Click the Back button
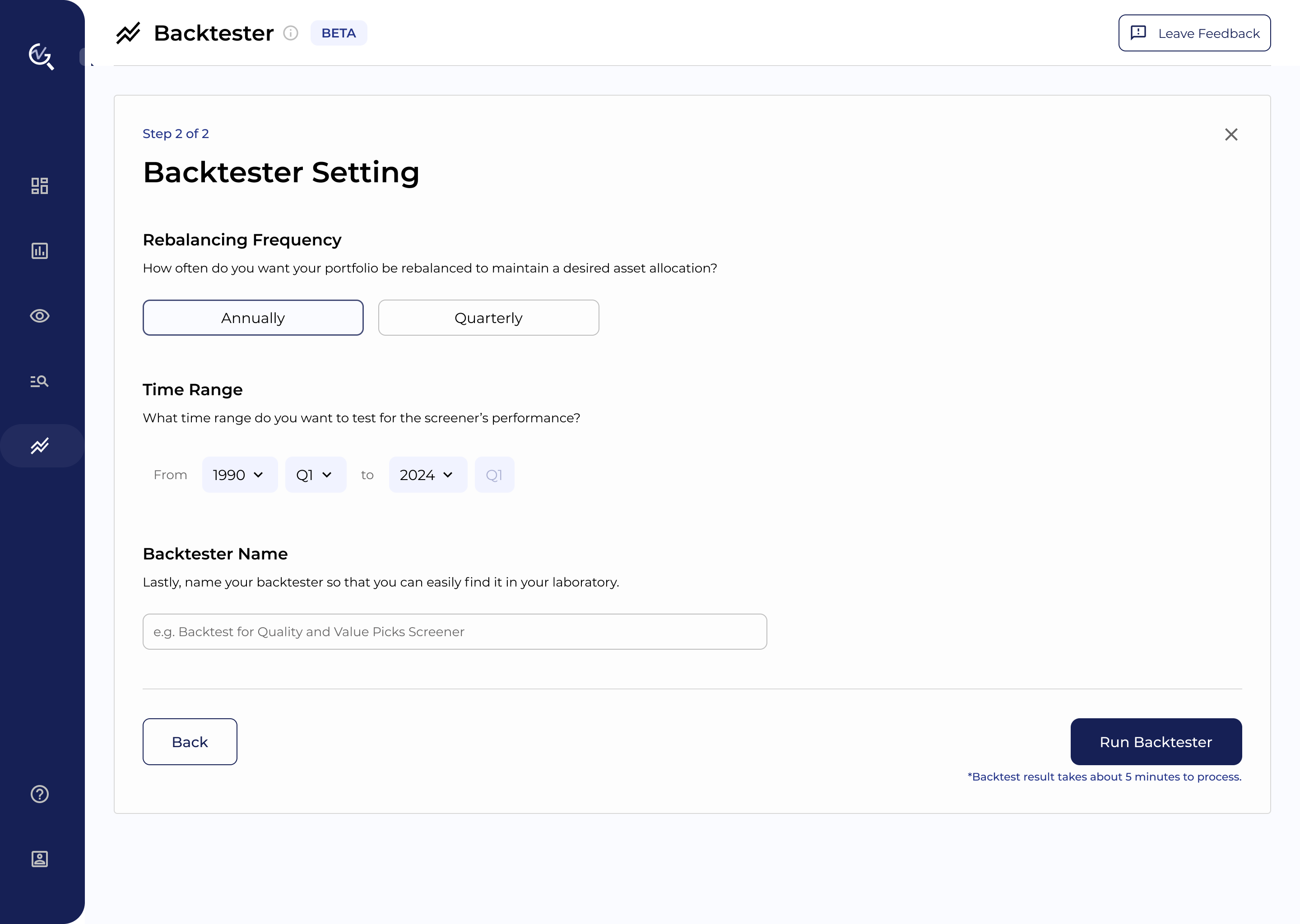This screenshot has height=924, width=1300. 190,742
